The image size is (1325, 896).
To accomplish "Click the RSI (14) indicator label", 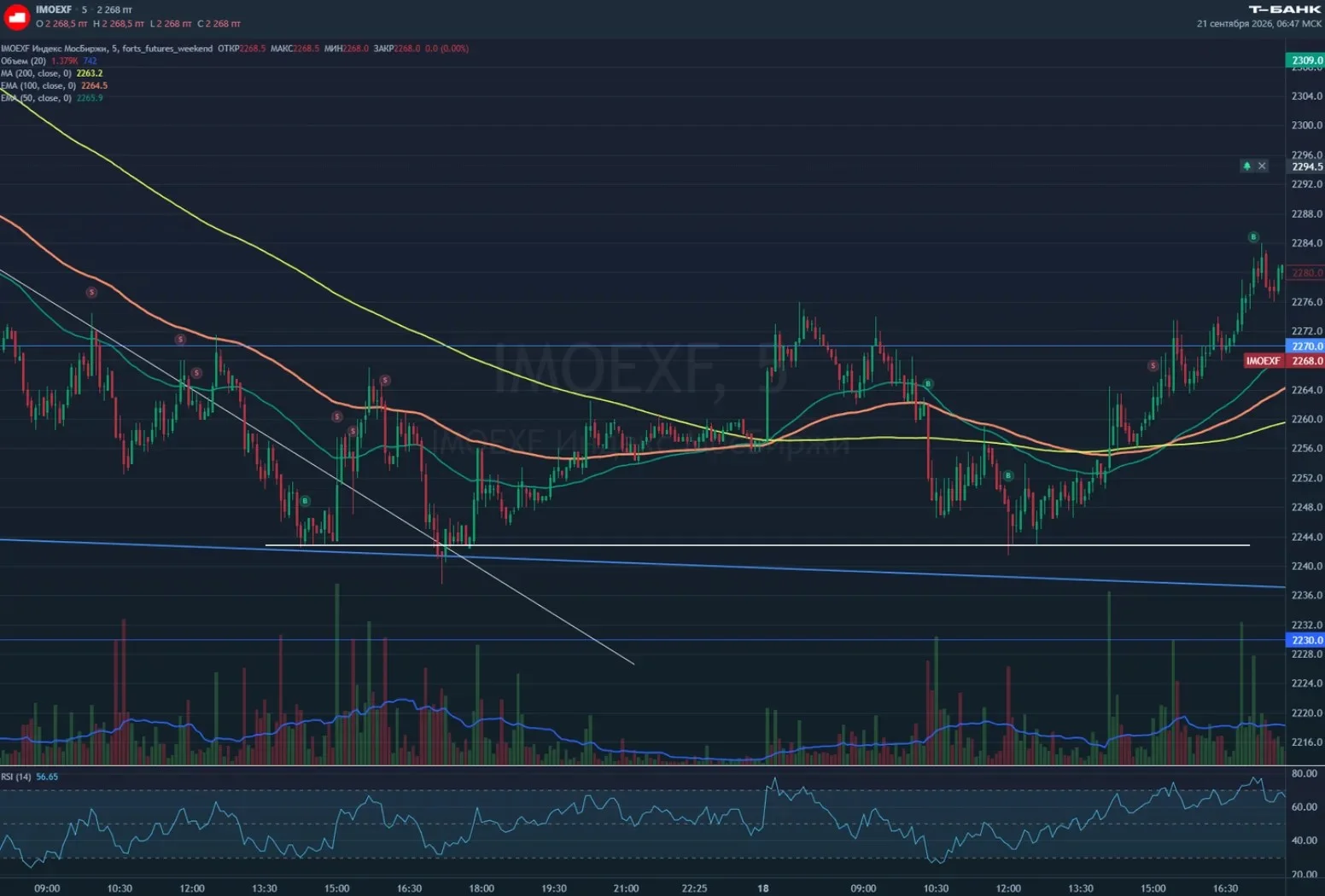I will tap(16, 777).
